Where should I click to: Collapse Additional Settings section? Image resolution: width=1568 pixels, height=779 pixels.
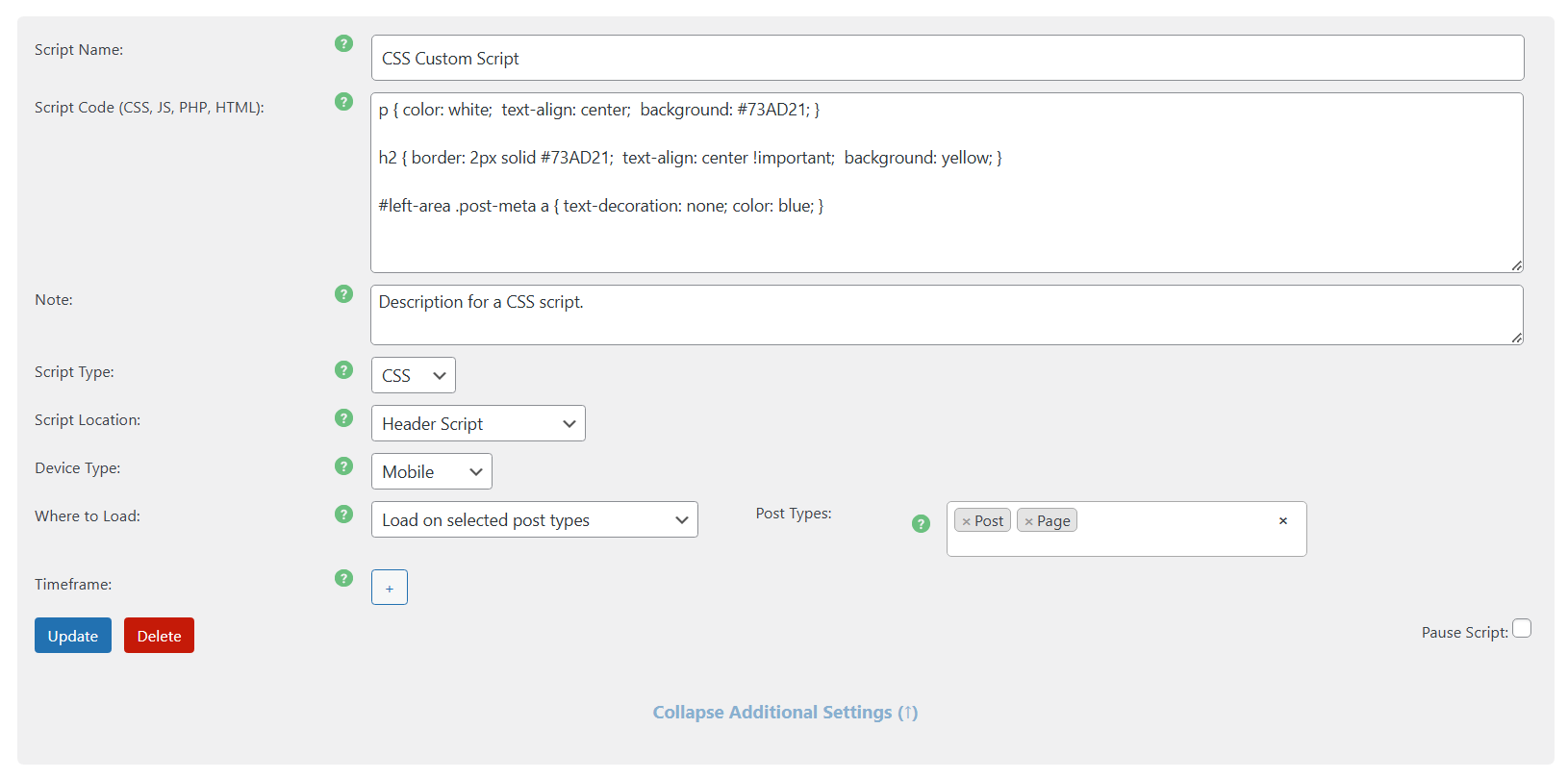point(785,713)
